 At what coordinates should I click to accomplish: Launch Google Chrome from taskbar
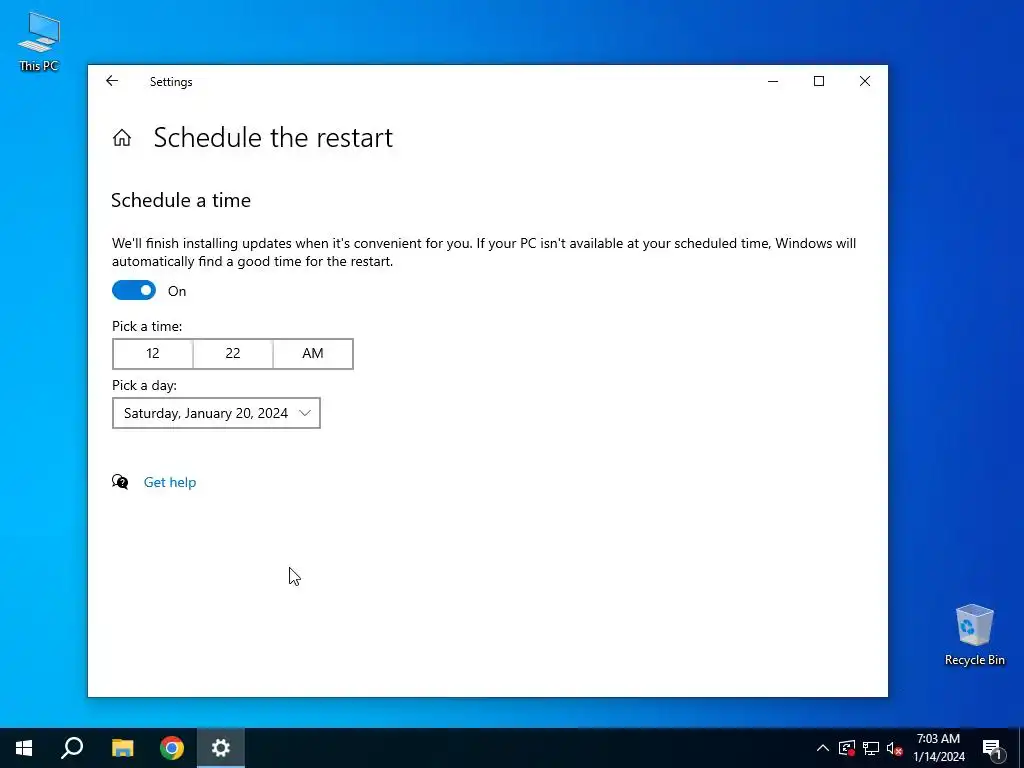point(172,748)
